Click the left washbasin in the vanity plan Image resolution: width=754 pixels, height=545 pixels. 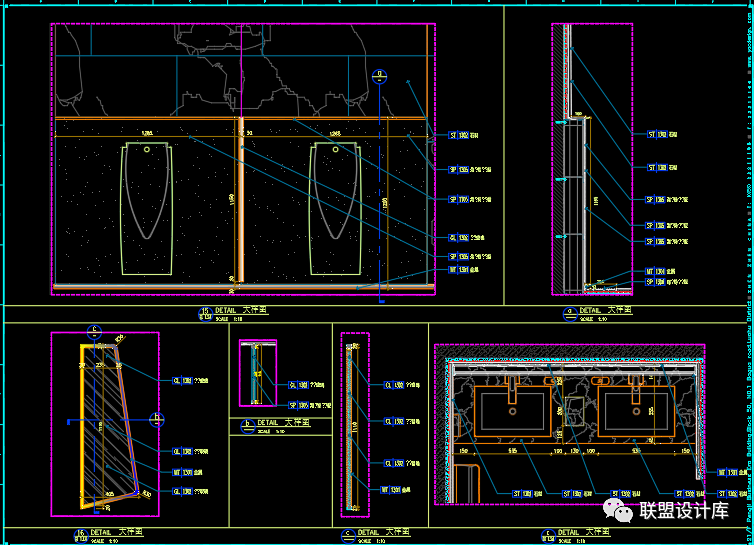[x=514, y=410]
